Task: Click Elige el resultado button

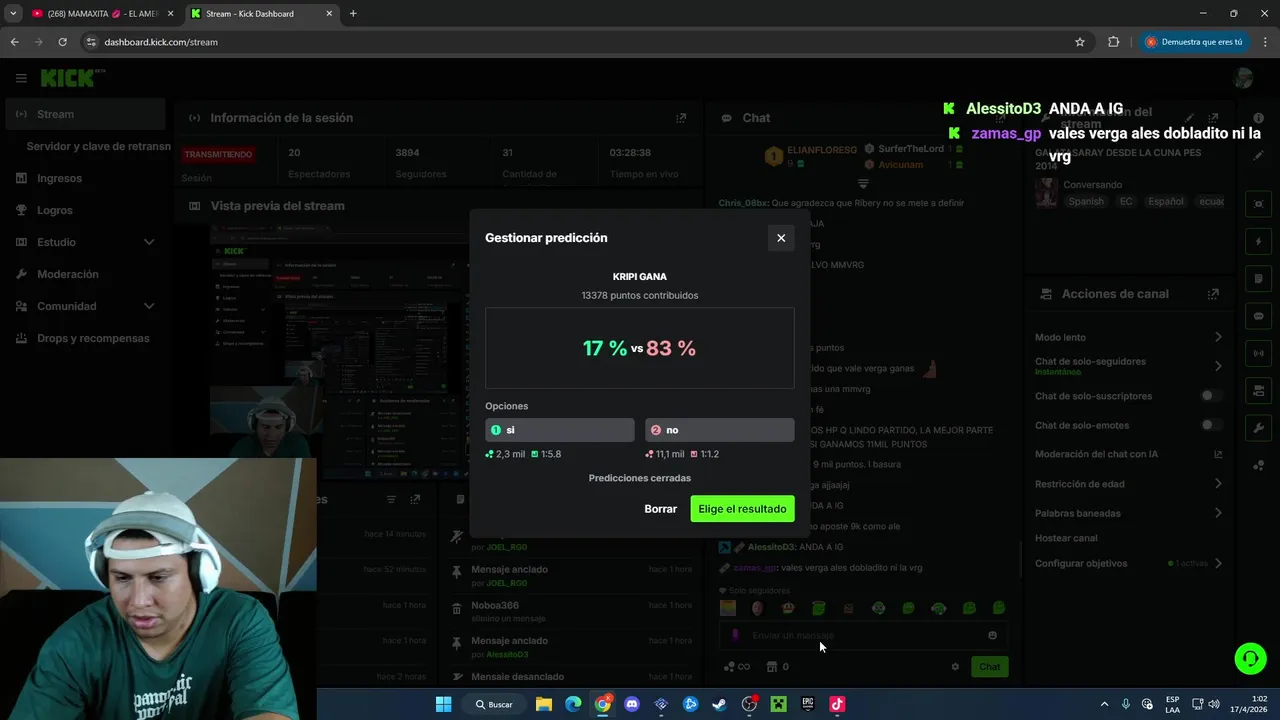Action: click(x=742, y=509)
